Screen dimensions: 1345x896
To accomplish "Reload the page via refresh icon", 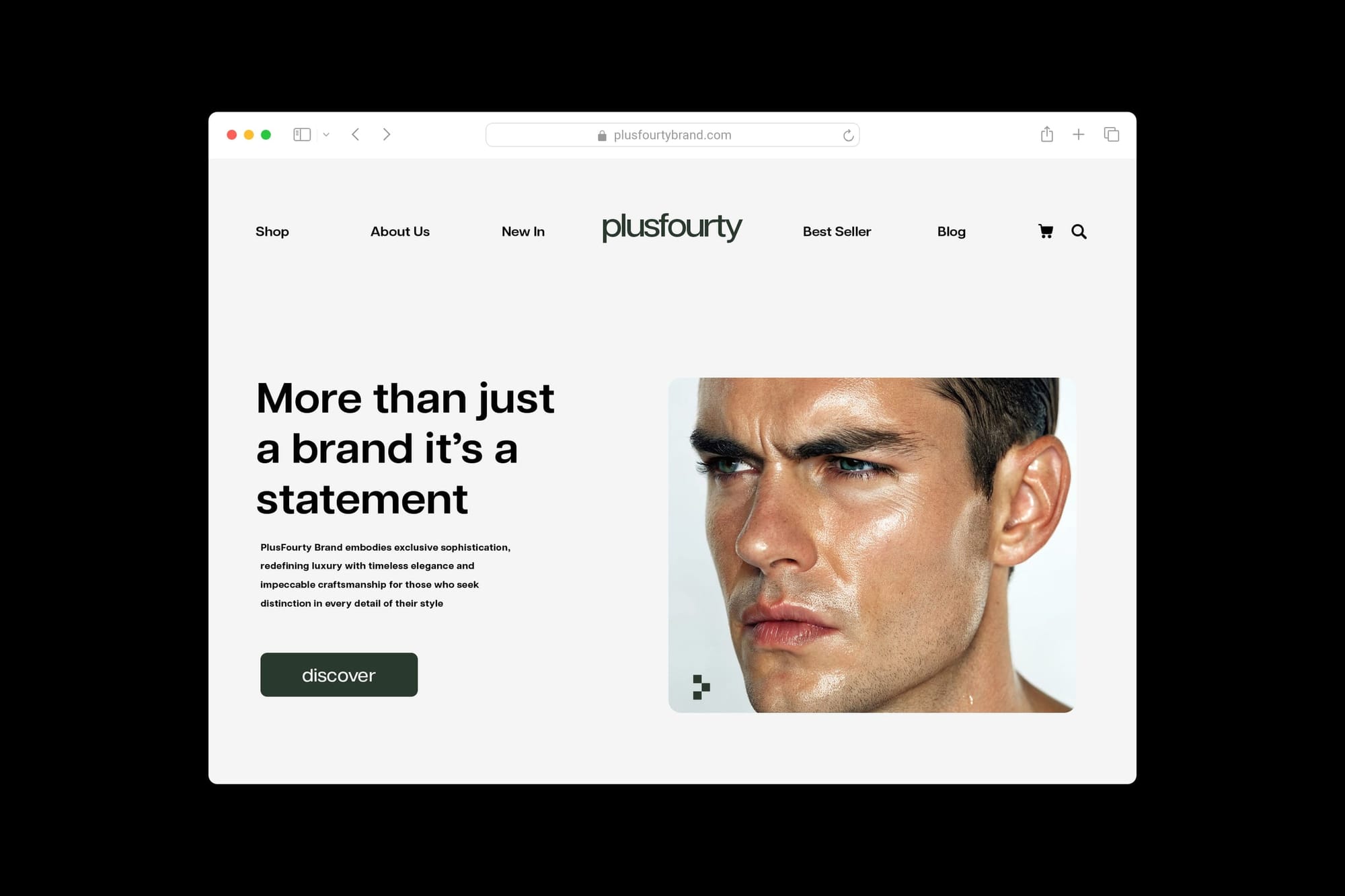I will 849,135.
